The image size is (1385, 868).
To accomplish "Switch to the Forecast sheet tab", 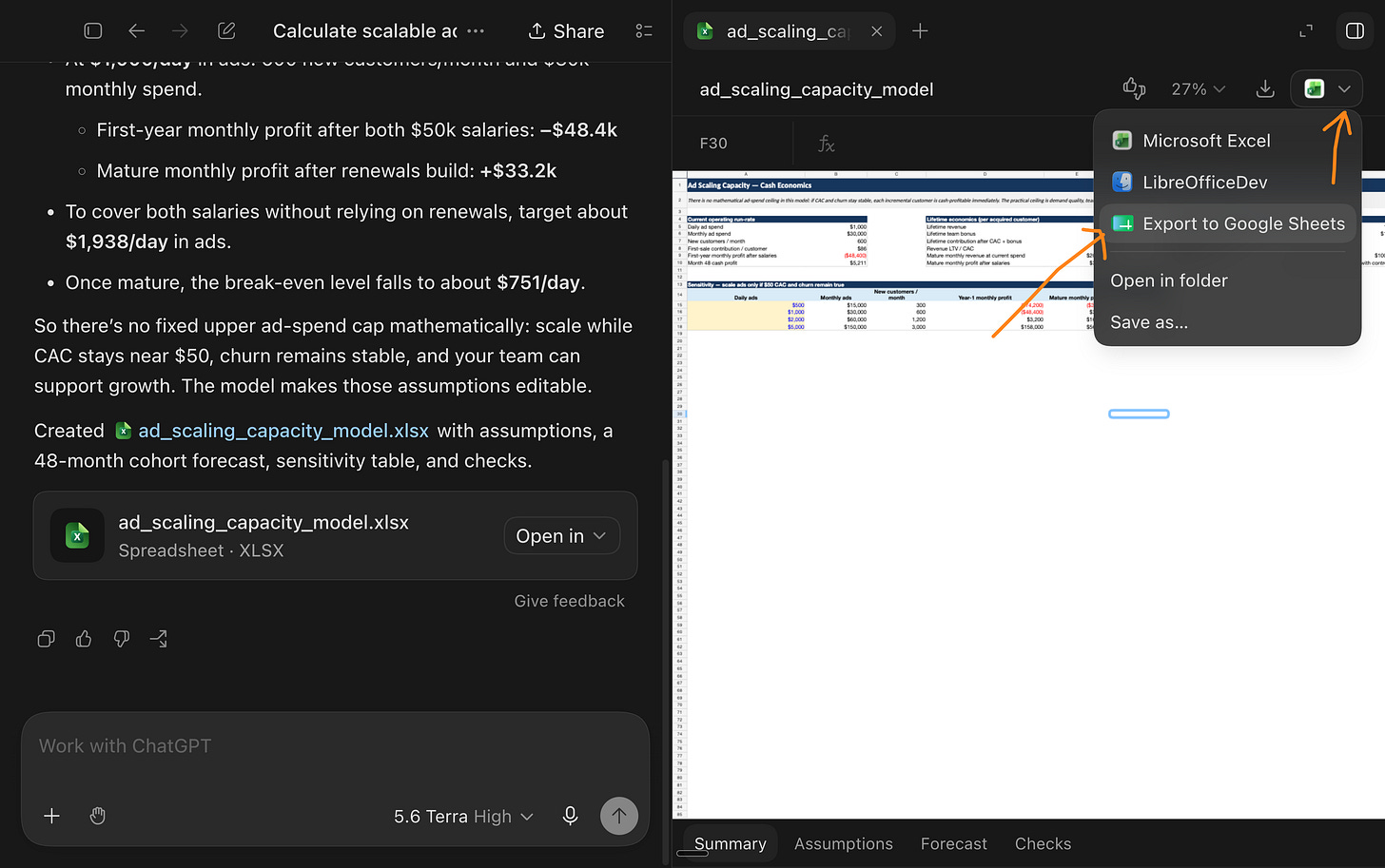I will coord(954,843).
